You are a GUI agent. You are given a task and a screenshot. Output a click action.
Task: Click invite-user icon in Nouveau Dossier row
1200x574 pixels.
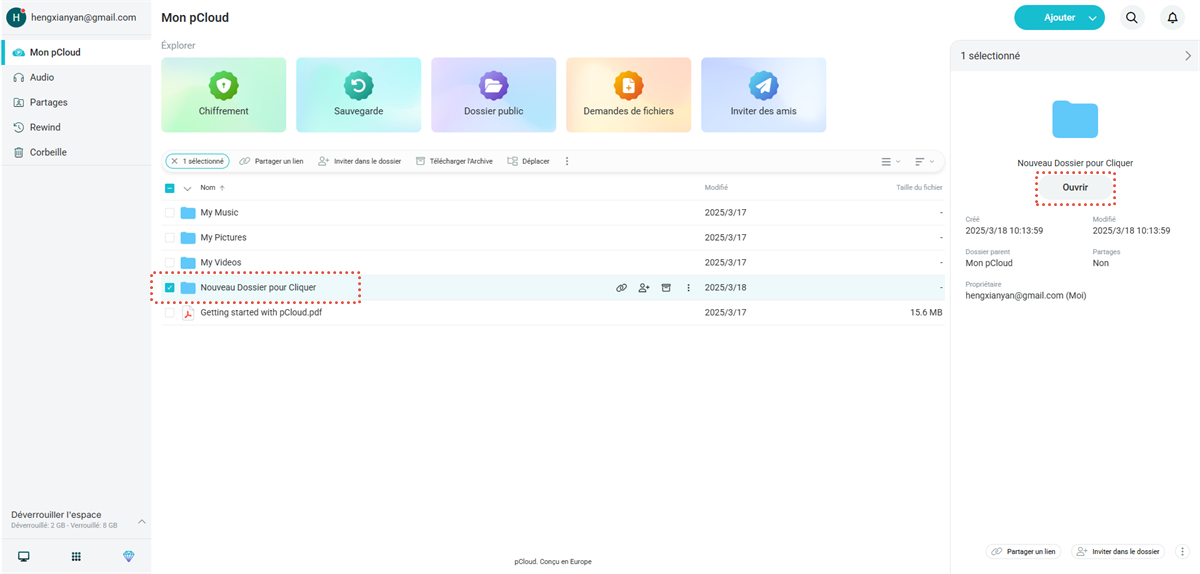[644, 287]
